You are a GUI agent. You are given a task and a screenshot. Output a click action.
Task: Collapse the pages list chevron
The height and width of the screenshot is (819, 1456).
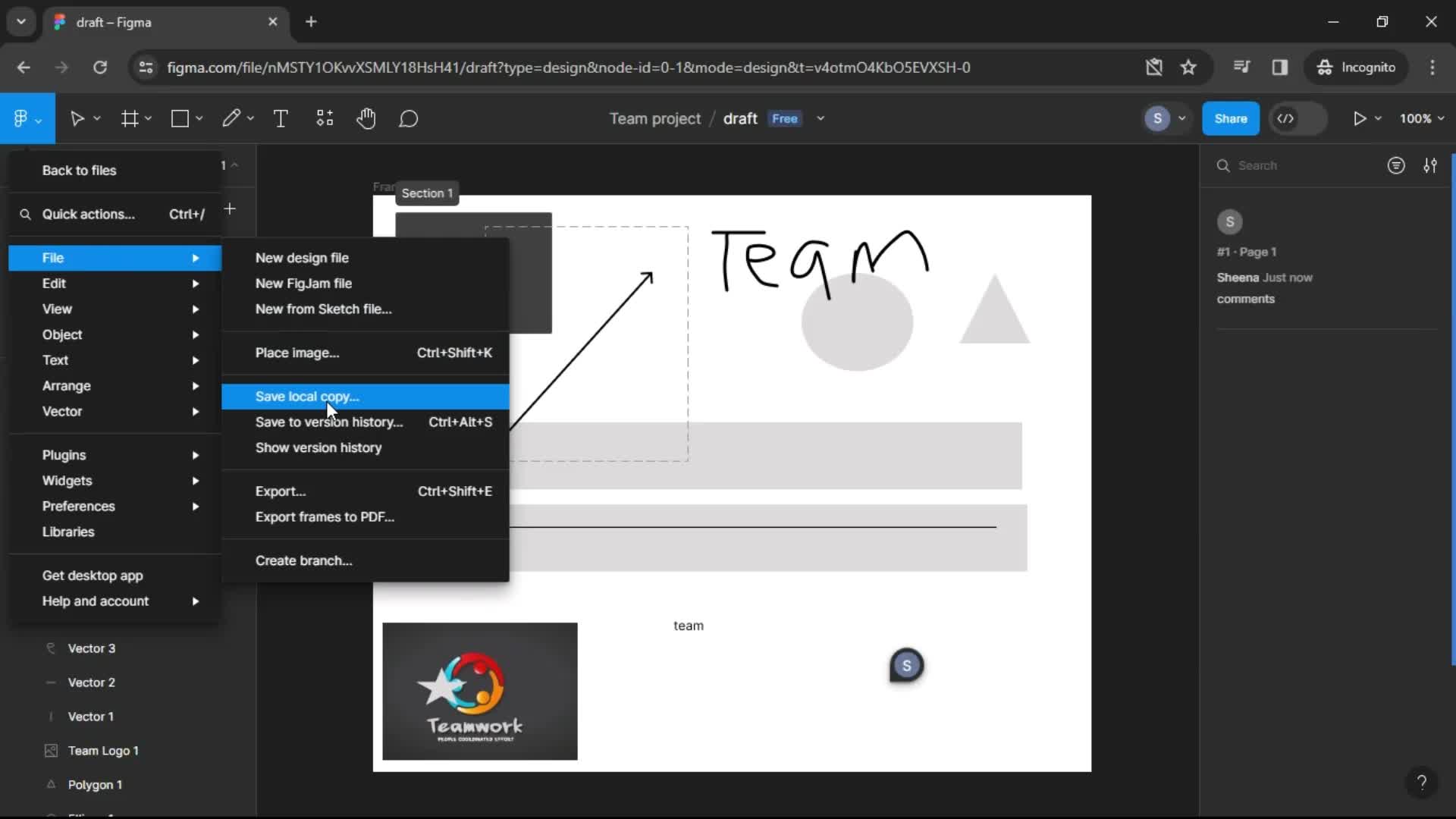tap(235, 165)
